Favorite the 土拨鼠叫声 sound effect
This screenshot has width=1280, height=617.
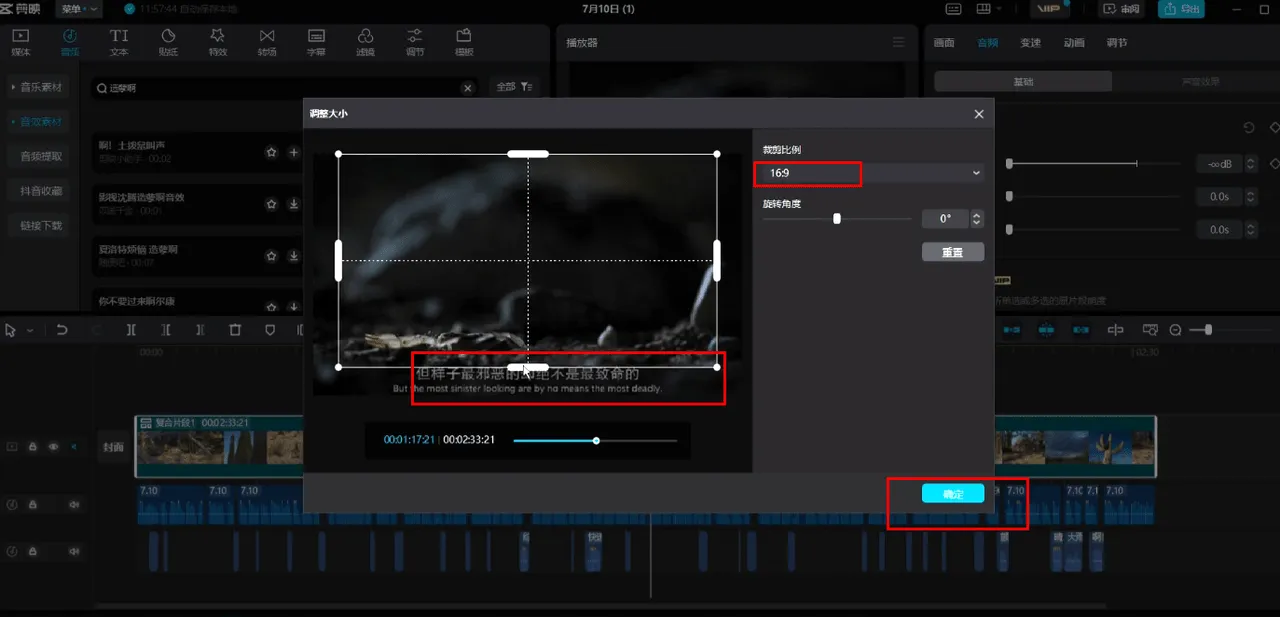pyautogui.click(x=271, y=152)
